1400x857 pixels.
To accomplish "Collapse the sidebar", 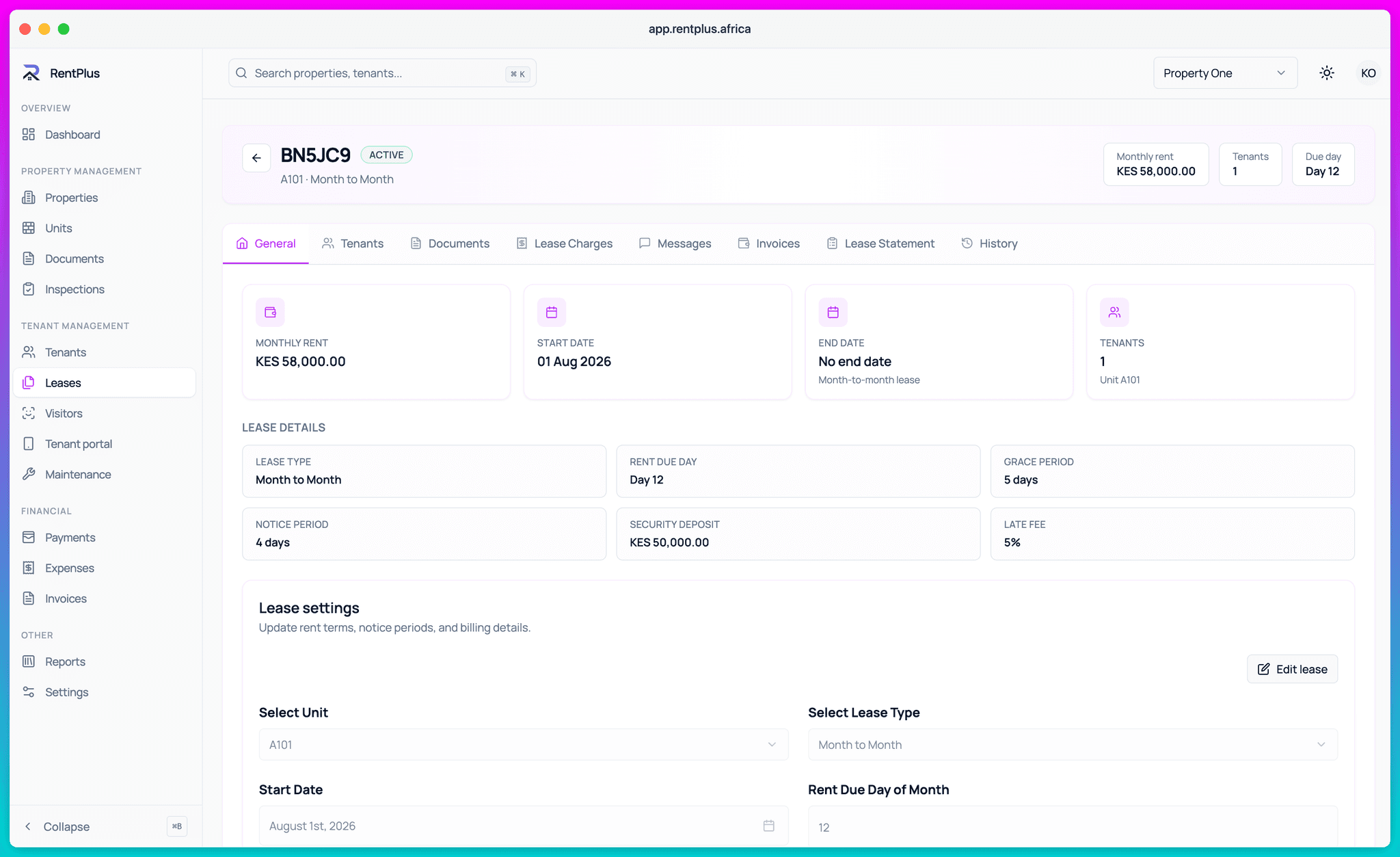I will [67, 827].
